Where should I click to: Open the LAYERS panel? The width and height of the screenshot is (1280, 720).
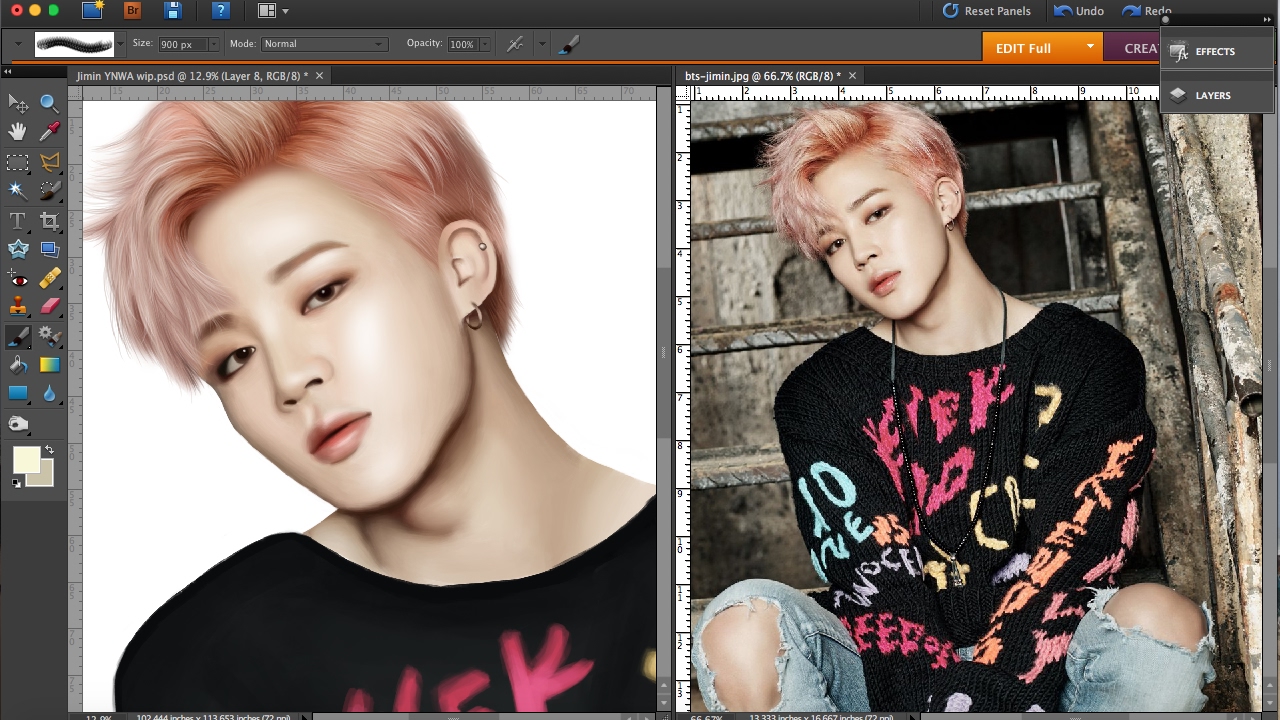(x=1217, y=96)
